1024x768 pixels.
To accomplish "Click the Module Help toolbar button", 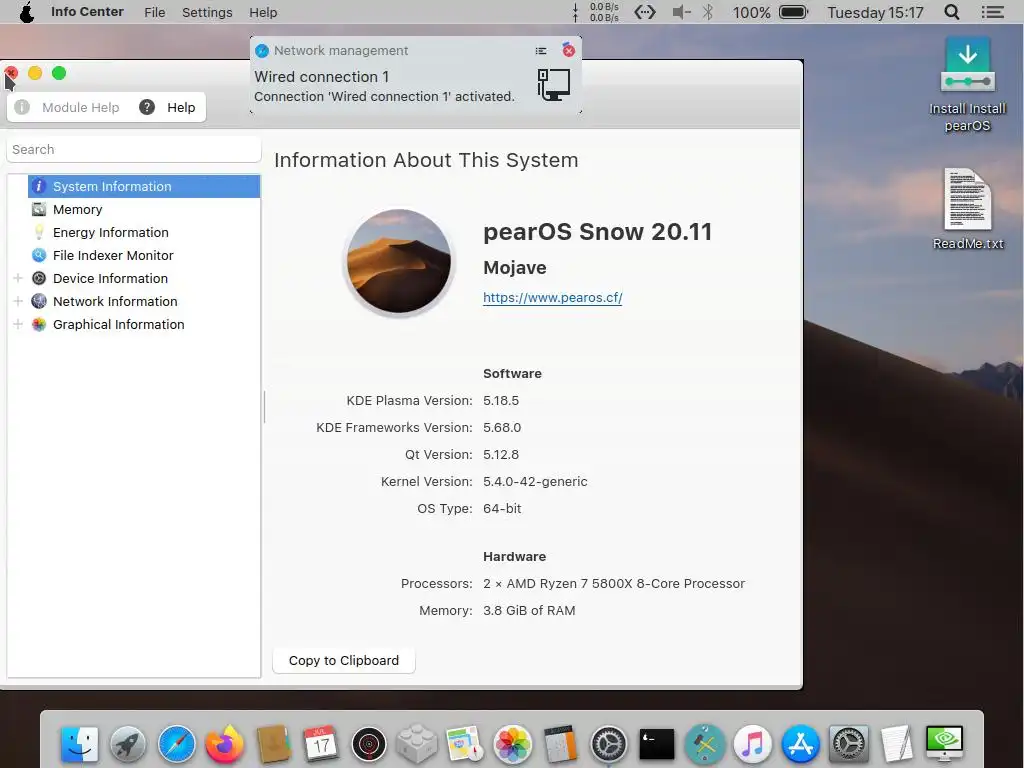I will coord(67,107).
